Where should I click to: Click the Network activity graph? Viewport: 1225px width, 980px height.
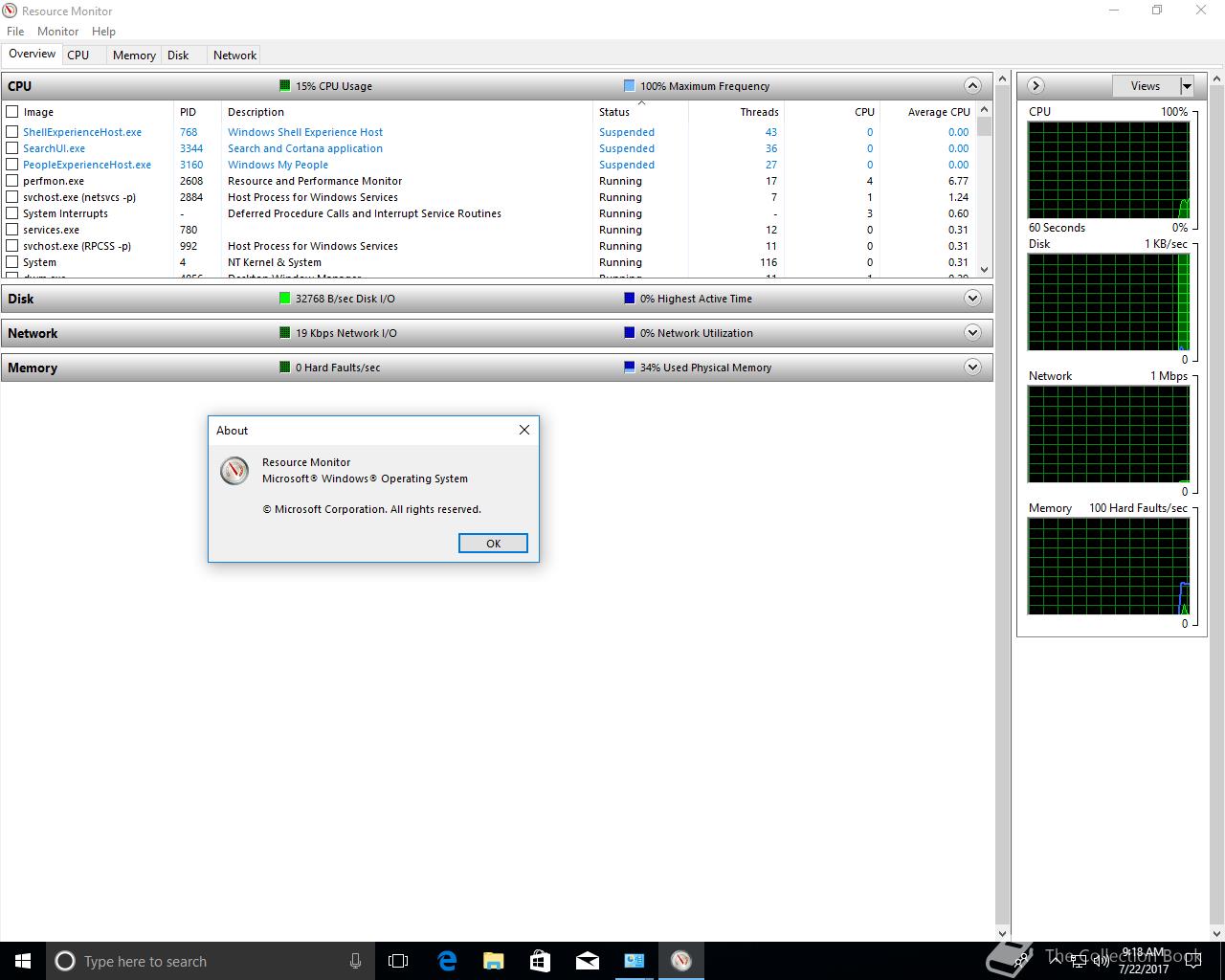pos(1108,434)
